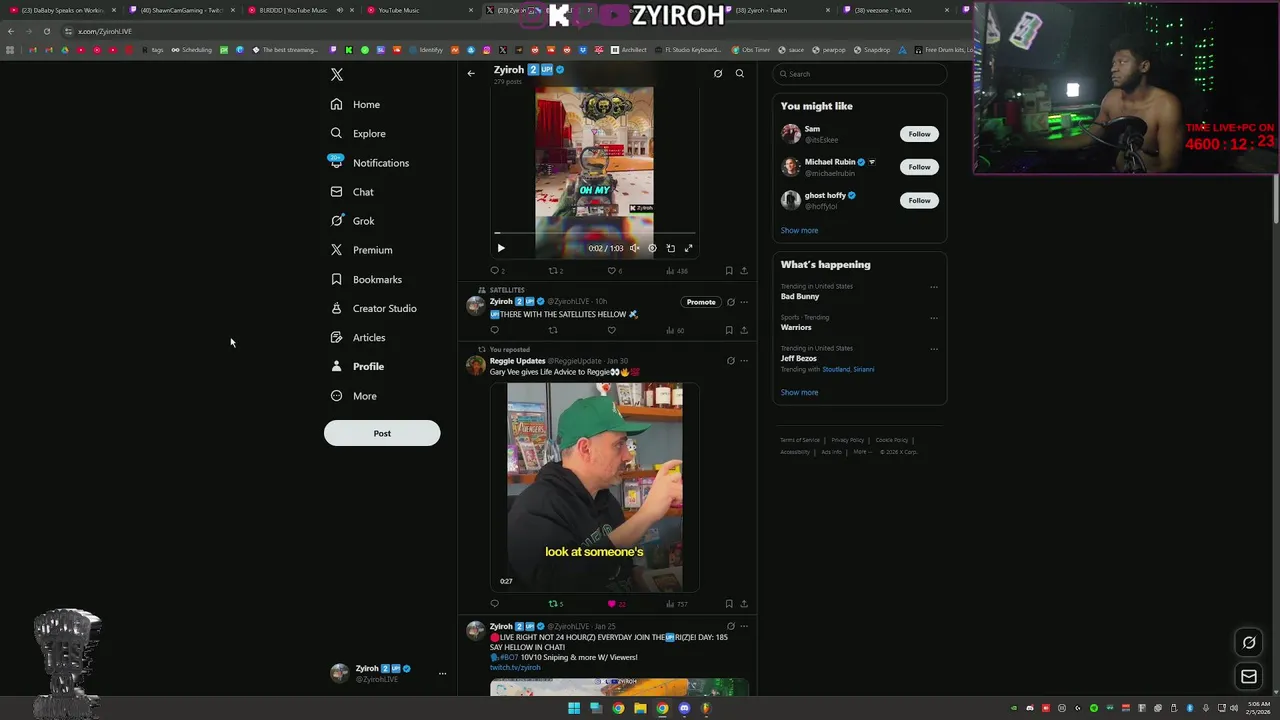Show more in You might like
Viewport: 1280px width, 720px height.
[x=799, y=230]
